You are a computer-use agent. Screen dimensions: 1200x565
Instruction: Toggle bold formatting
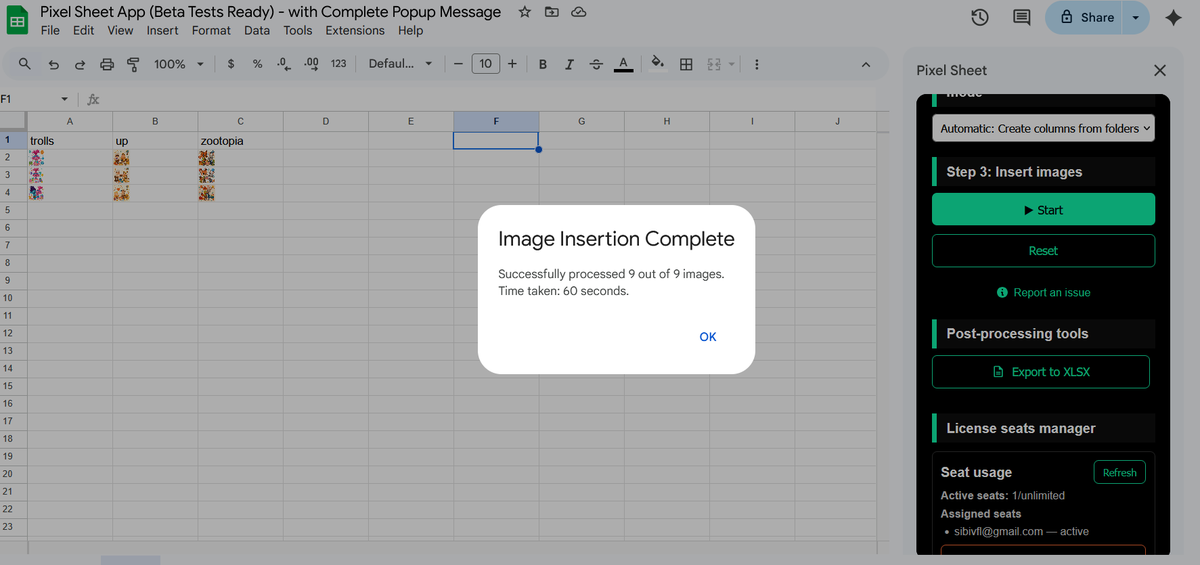tap(542, 64)
